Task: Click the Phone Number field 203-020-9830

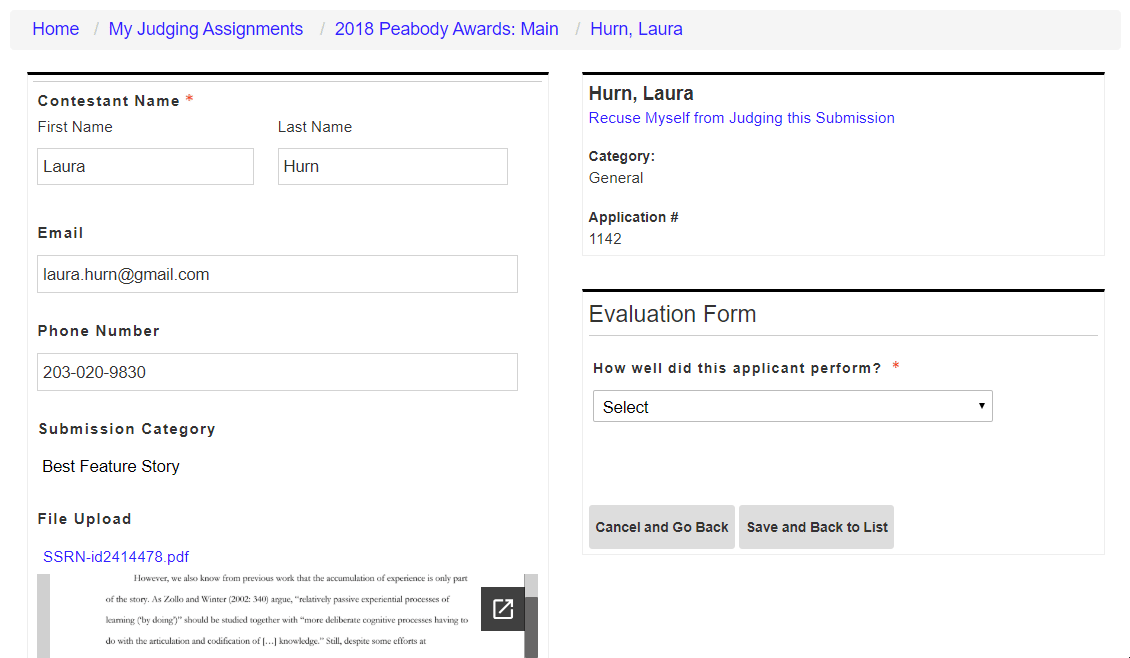Action: [x=277, y=372]
